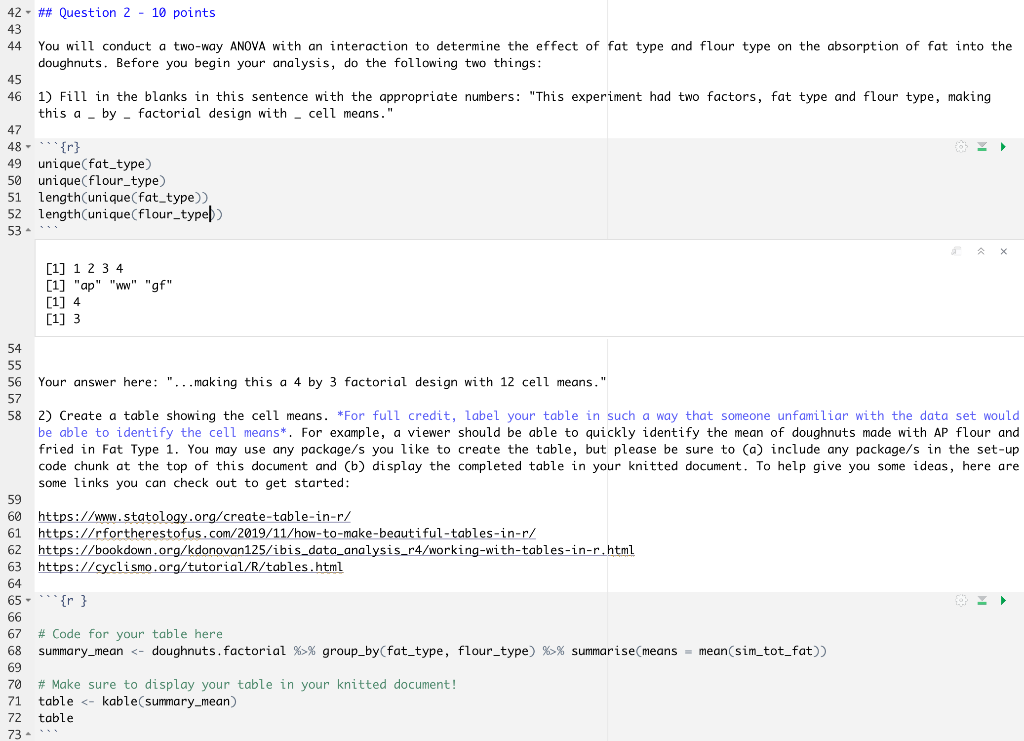Place cursor in 'unique(flour_type)' on line 50
The height and width of the screenshot is (741, 1024).
pos(102,181)
